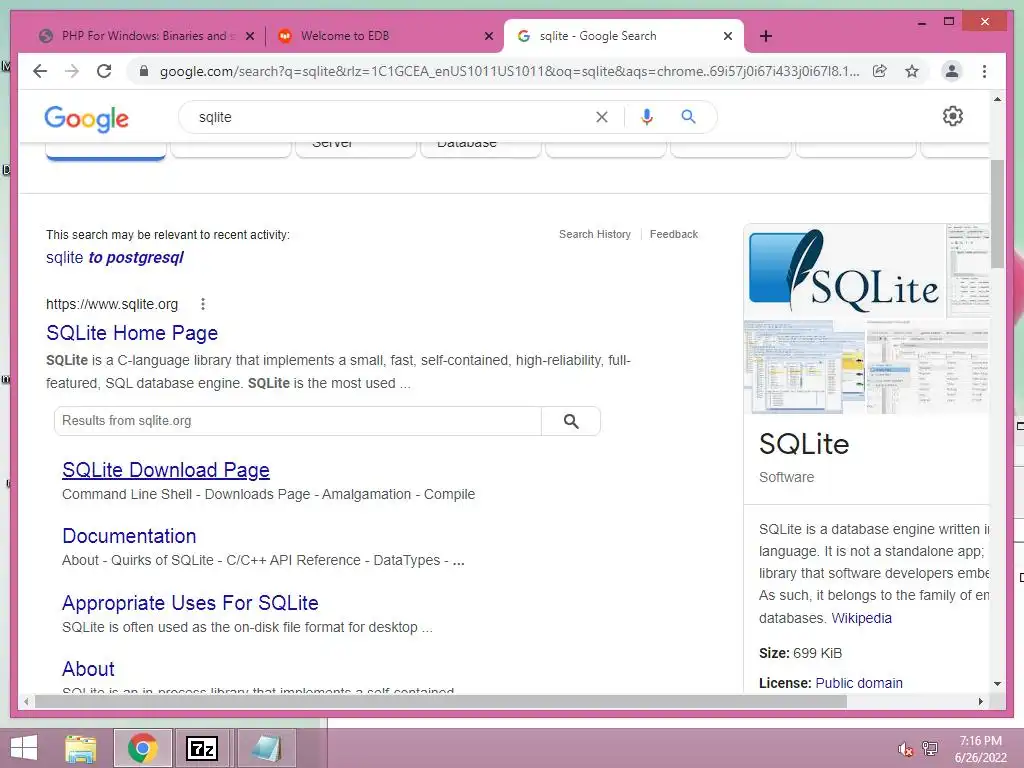
Task: Open Appropriate Uses For SQLite link
Action: click(190, 603)
